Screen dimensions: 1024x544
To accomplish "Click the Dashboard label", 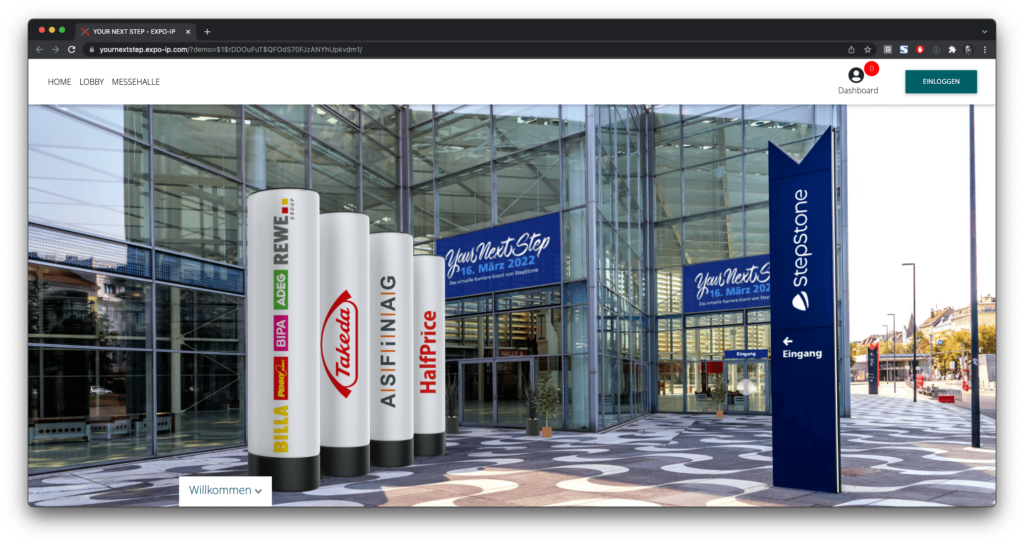I will tap(858, 91).
